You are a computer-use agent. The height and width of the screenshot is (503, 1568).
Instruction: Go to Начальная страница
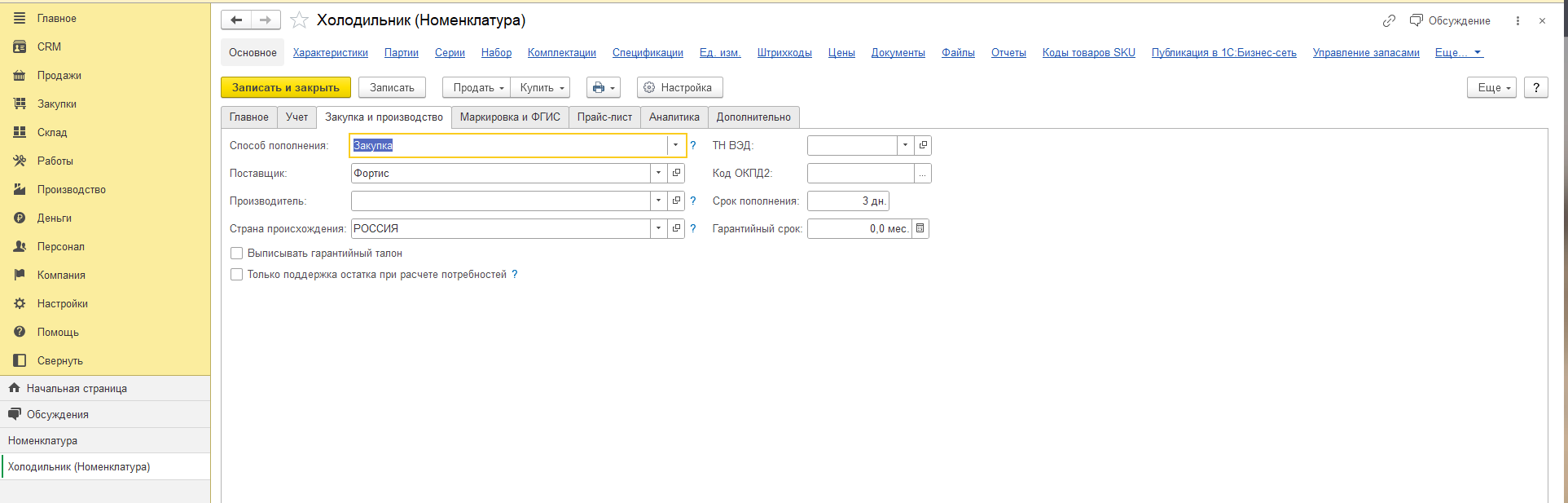pyautogui.click(x=105, y=388)
